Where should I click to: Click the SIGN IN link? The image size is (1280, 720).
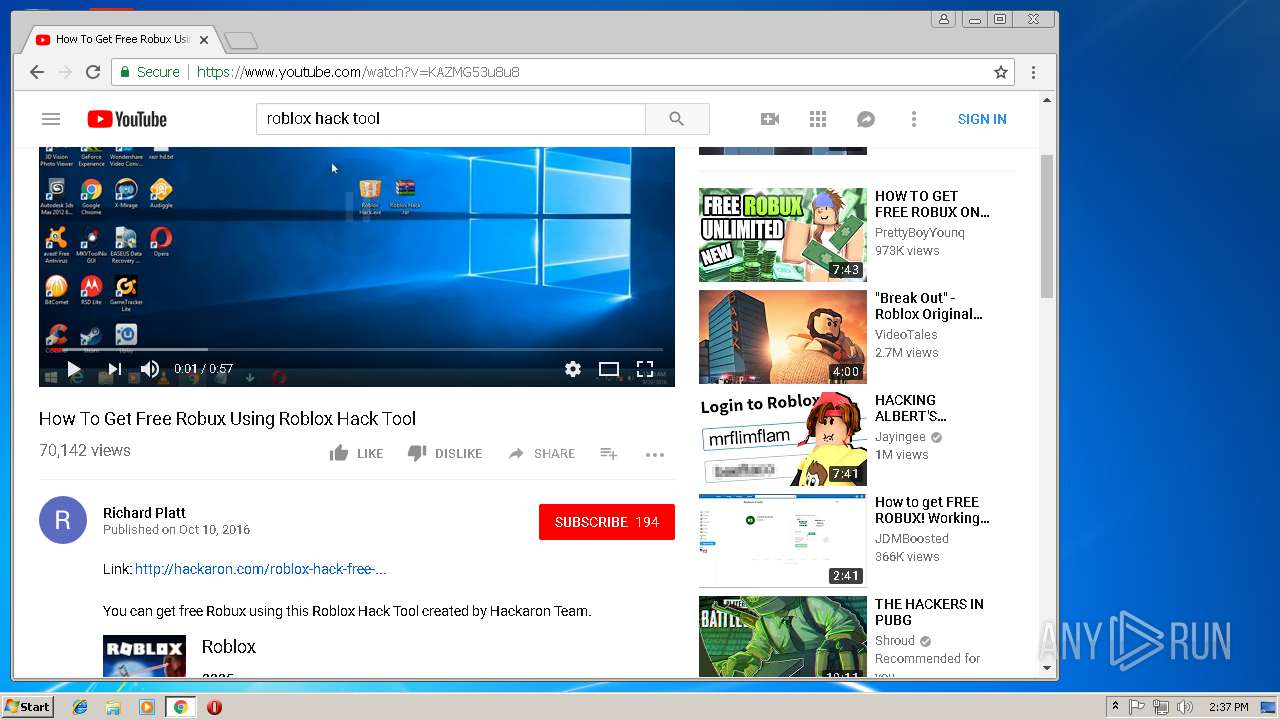click(x=982, y=119)
